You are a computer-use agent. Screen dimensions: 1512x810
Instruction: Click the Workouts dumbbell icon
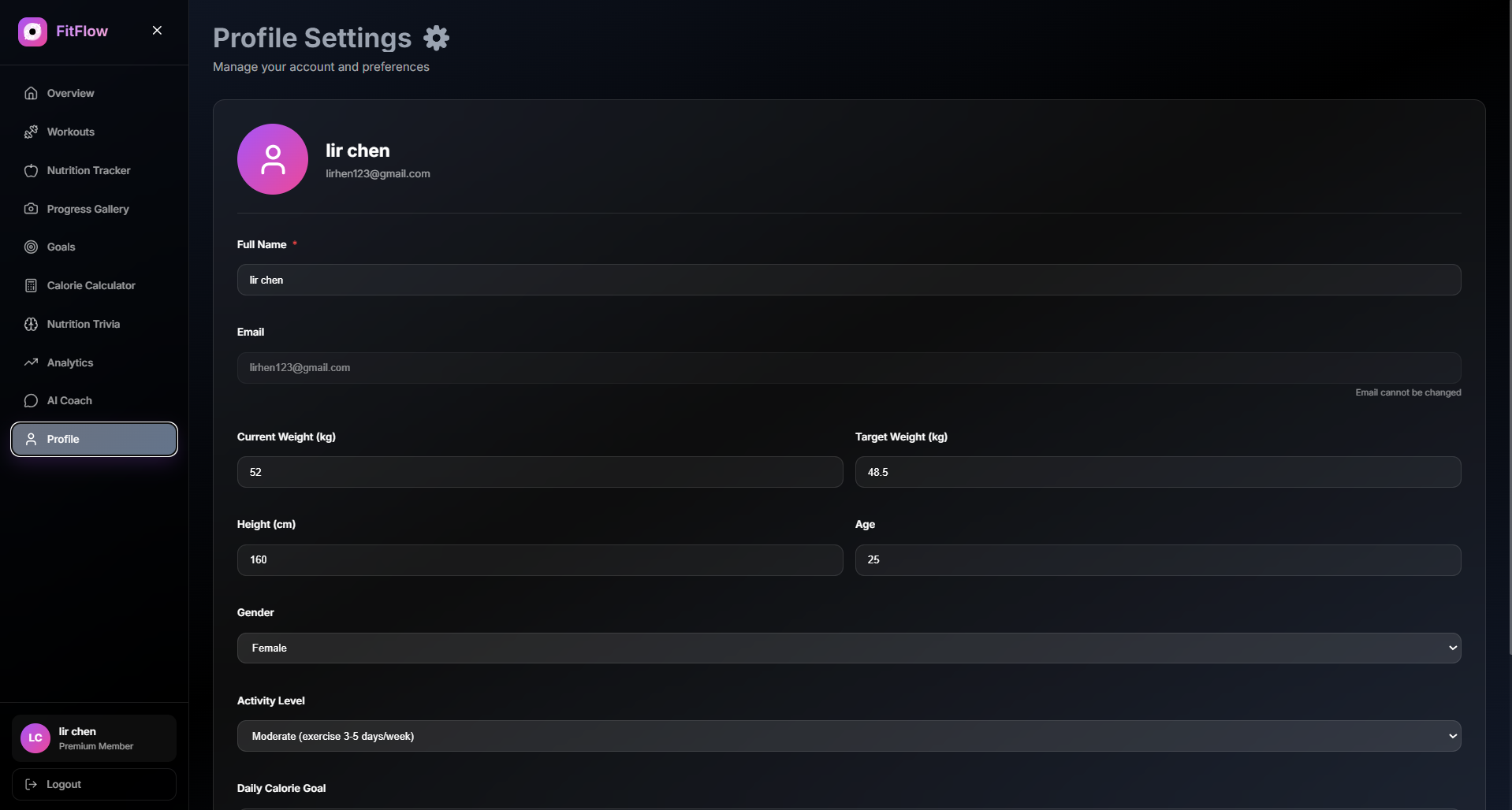31,132
